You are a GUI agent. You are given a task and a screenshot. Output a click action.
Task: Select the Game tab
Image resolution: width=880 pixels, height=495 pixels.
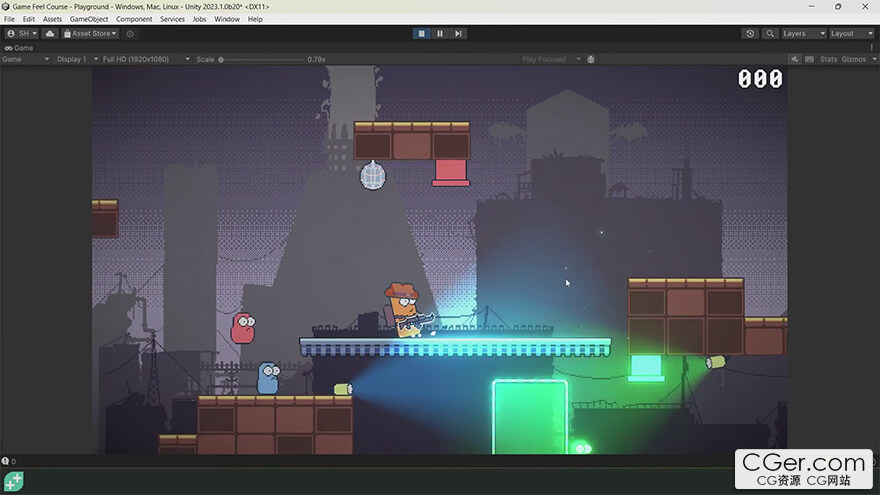[x=20, y=47]
